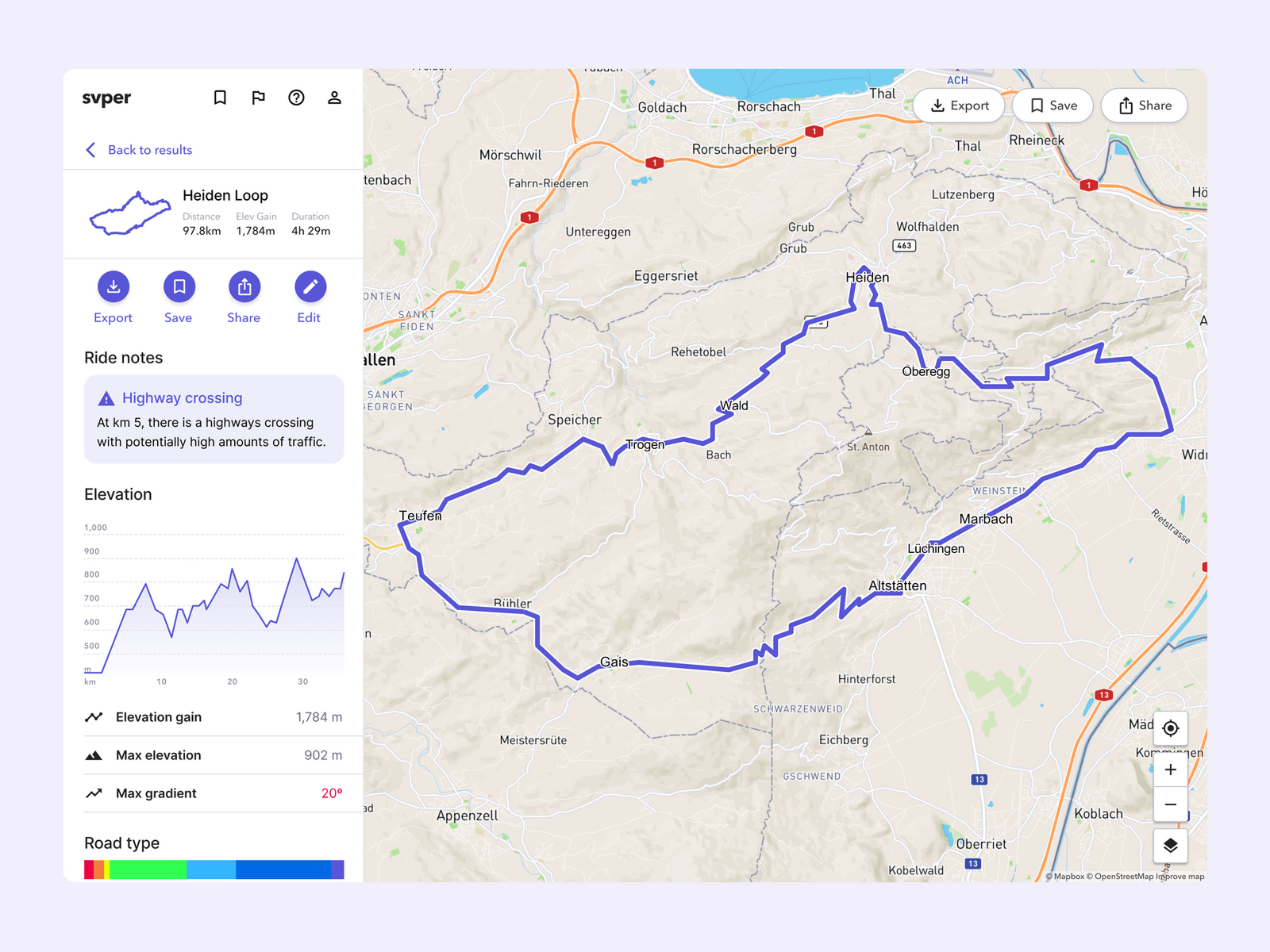Open the flag/report icon next to the bookmark
This screenshot has height=952, width=1270.
(x=258, y=98)
